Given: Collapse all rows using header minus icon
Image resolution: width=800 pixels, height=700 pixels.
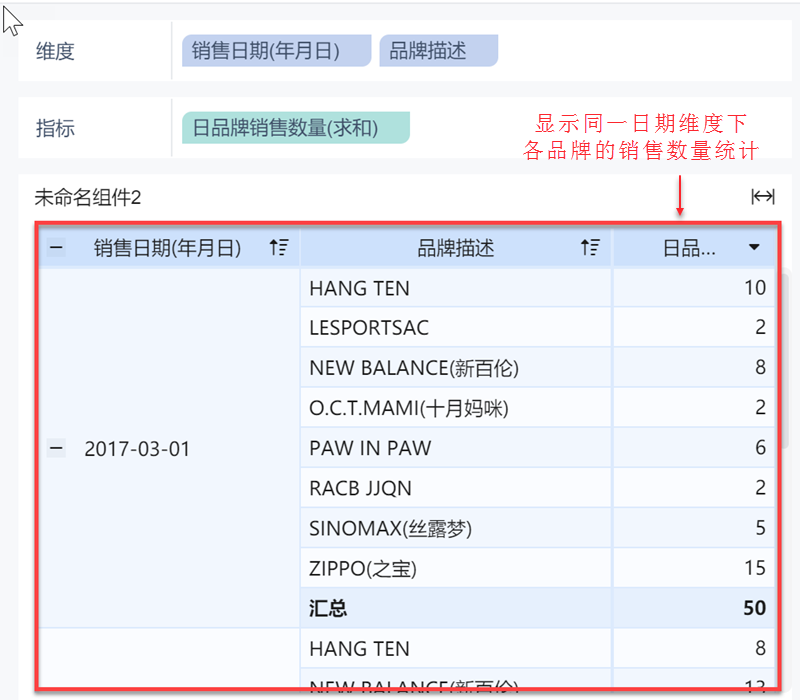Looking at the screenshot, I should (x=57, y=248).
